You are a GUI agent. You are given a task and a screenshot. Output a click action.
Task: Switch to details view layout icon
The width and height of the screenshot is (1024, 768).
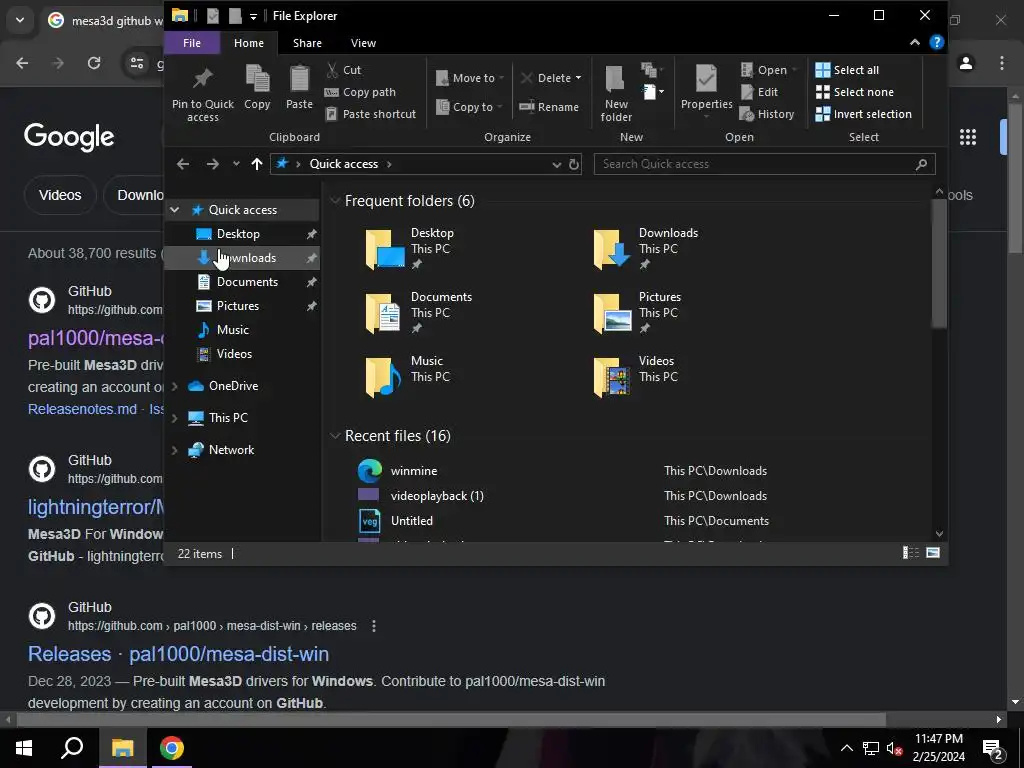pyautogui.click(x=910, y=553)
